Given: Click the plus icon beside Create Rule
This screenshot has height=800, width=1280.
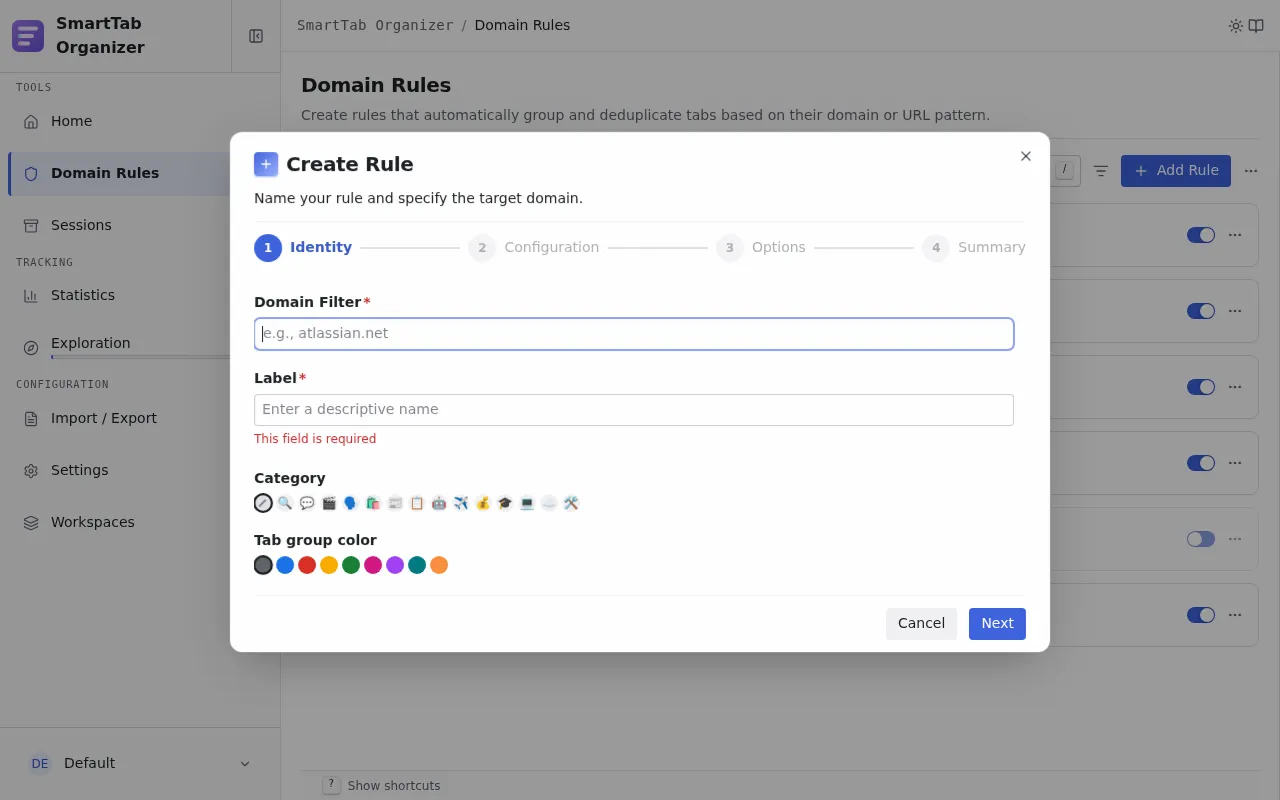Looking at the screenshot, I should click(266, 164).
